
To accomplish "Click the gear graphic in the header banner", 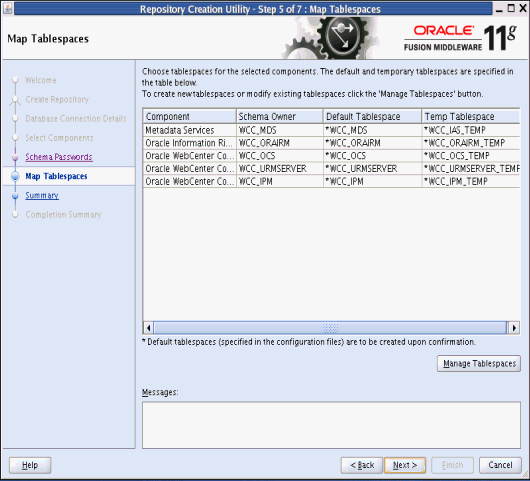I will pos(331,38).
